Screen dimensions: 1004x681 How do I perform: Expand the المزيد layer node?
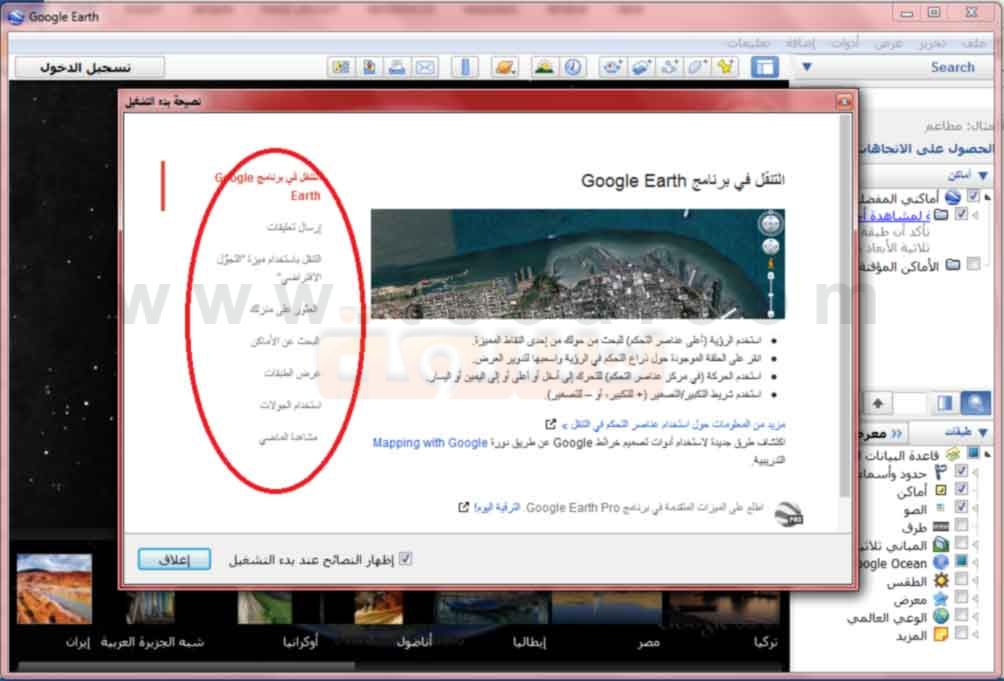tap(976, 635)
